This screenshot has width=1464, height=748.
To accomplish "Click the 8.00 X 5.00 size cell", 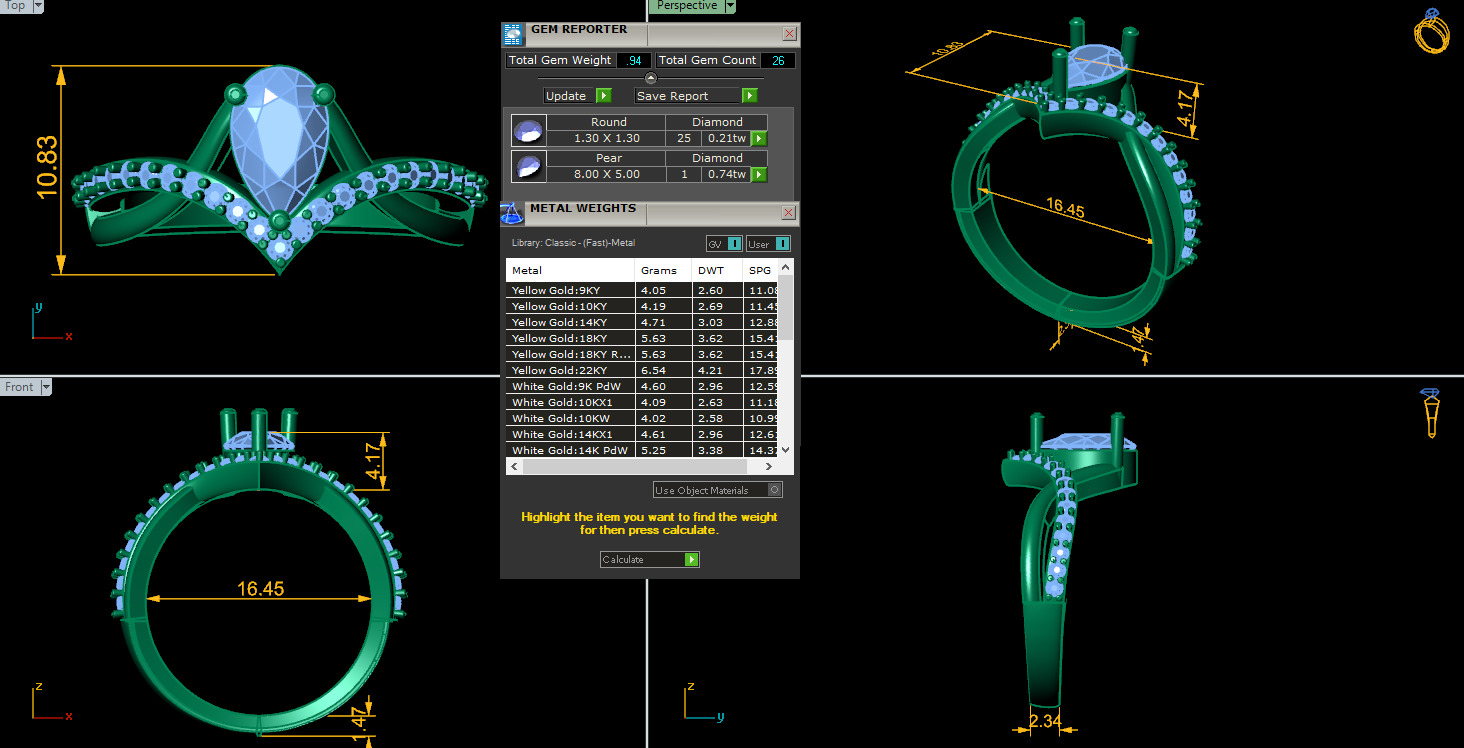I will click(x=608, y=175).
